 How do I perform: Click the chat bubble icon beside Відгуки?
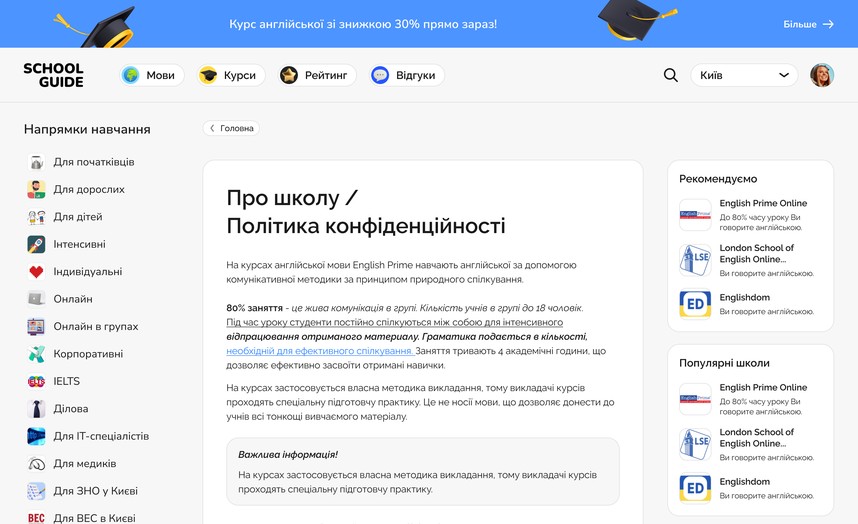pos(380,75)
